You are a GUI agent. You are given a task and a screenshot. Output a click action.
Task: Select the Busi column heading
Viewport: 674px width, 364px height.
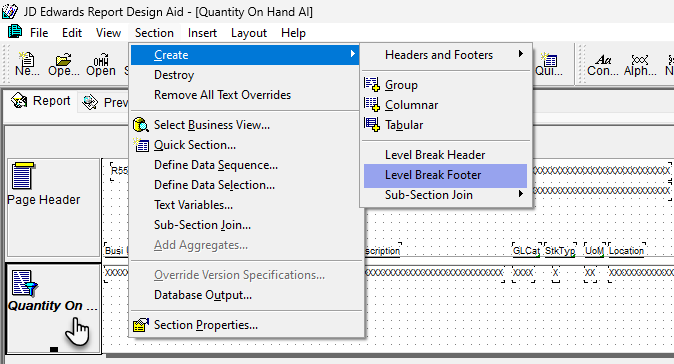[x=114, y=251]
